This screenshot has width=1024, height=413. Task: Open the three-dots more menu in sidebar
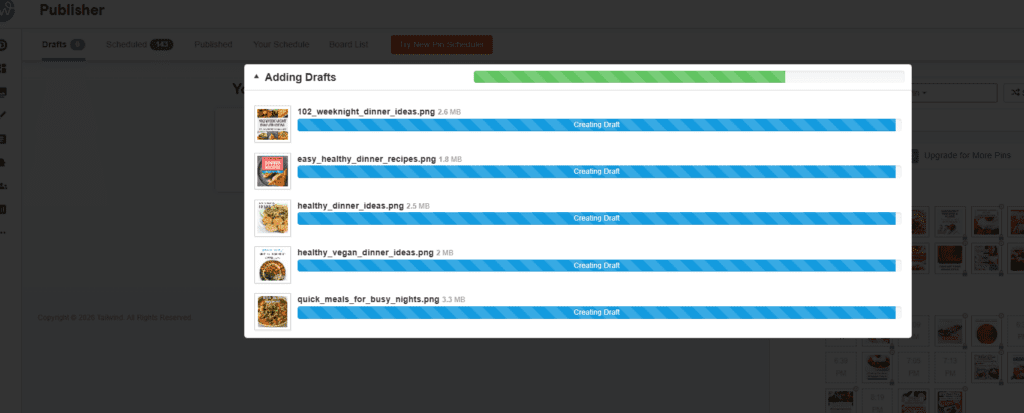click(x=4, y=233)
